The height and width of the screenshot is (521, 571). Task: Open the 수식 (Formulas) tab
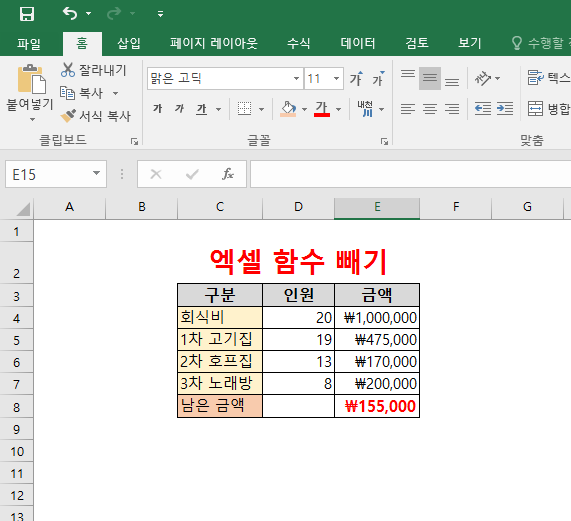(x=299, y=43)
